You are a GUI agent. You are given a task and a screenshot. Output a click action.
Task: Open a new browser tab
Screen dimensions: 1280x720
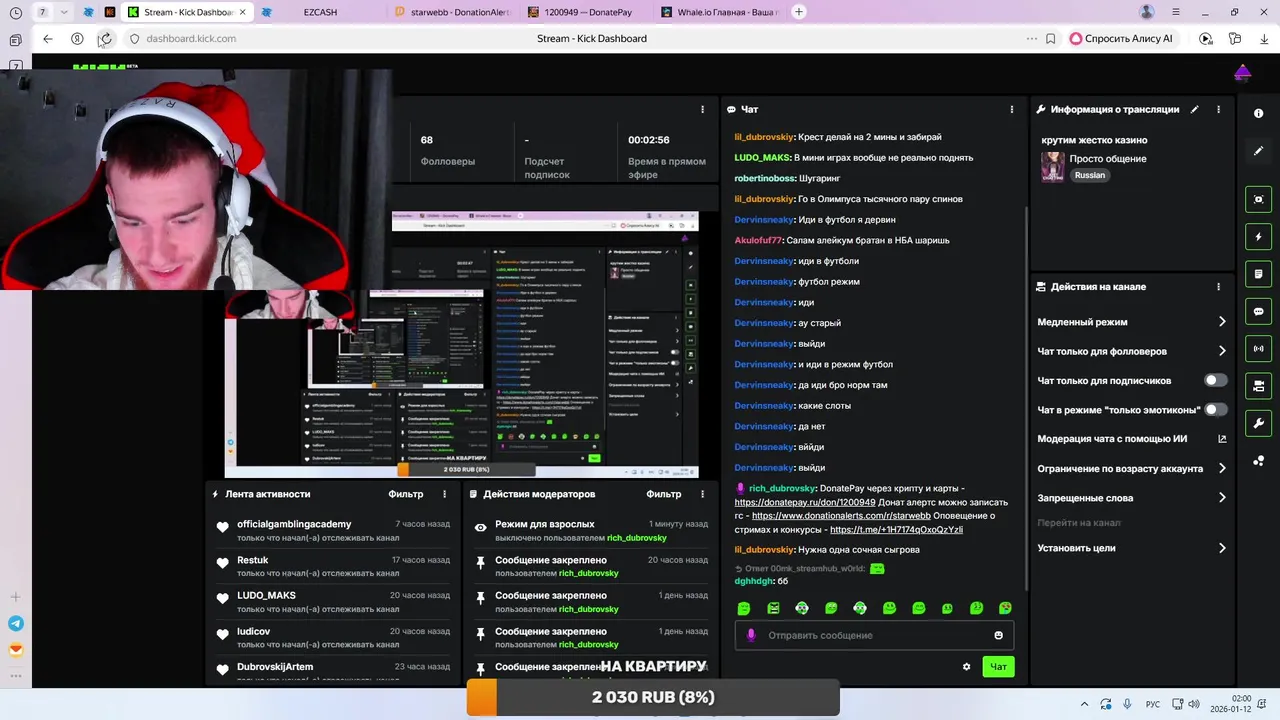799,12
